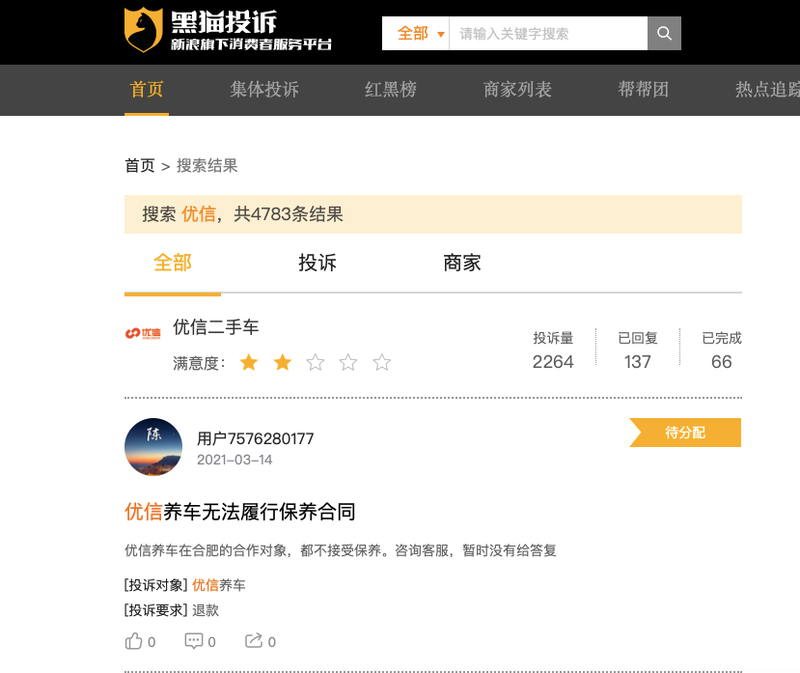Screen dimensions: 800x673
Task: Go to the 首页 navigation tab
Action: 146,90
